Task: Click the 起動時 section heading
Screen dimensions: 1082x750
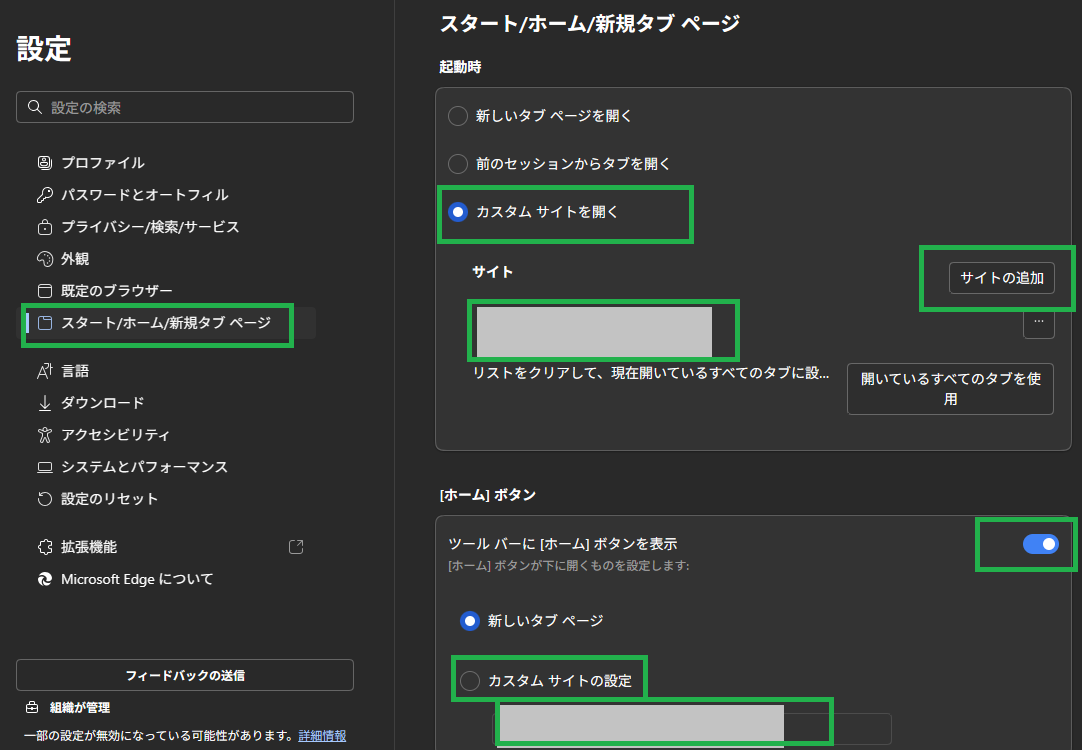Action: point(460,67)
